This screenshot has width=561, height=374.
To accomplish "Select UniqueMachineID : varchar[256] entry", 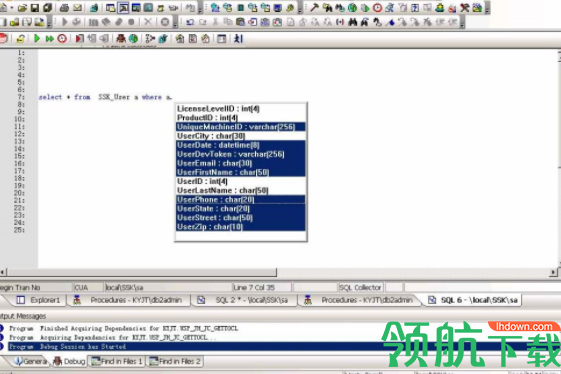I will tap(240, 127).
